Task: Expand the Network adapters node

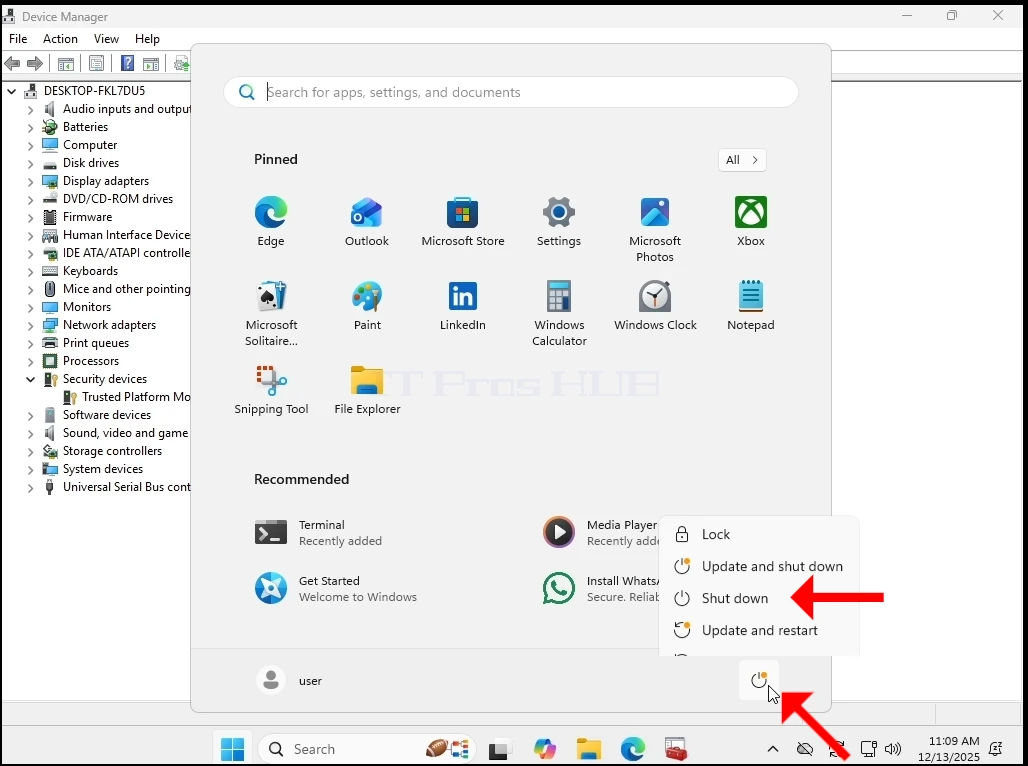Action: click(x=30, y=325)
